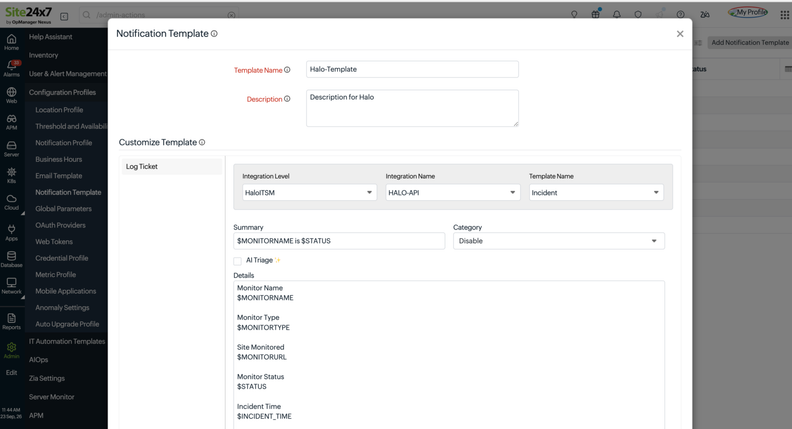792x429 pixels.
Task: Click info icon next to Template Name
Action: (287, 70)
